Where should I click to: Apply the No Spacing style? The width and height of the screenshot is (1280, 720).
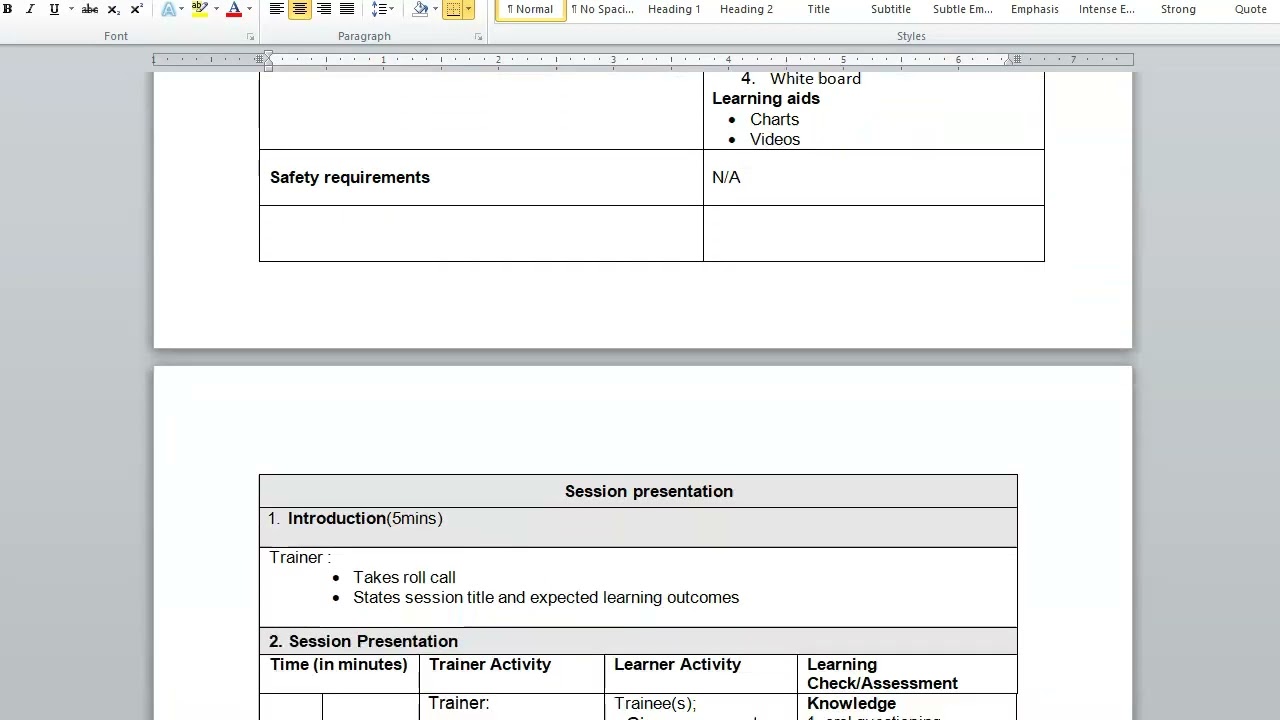(602, 10)
